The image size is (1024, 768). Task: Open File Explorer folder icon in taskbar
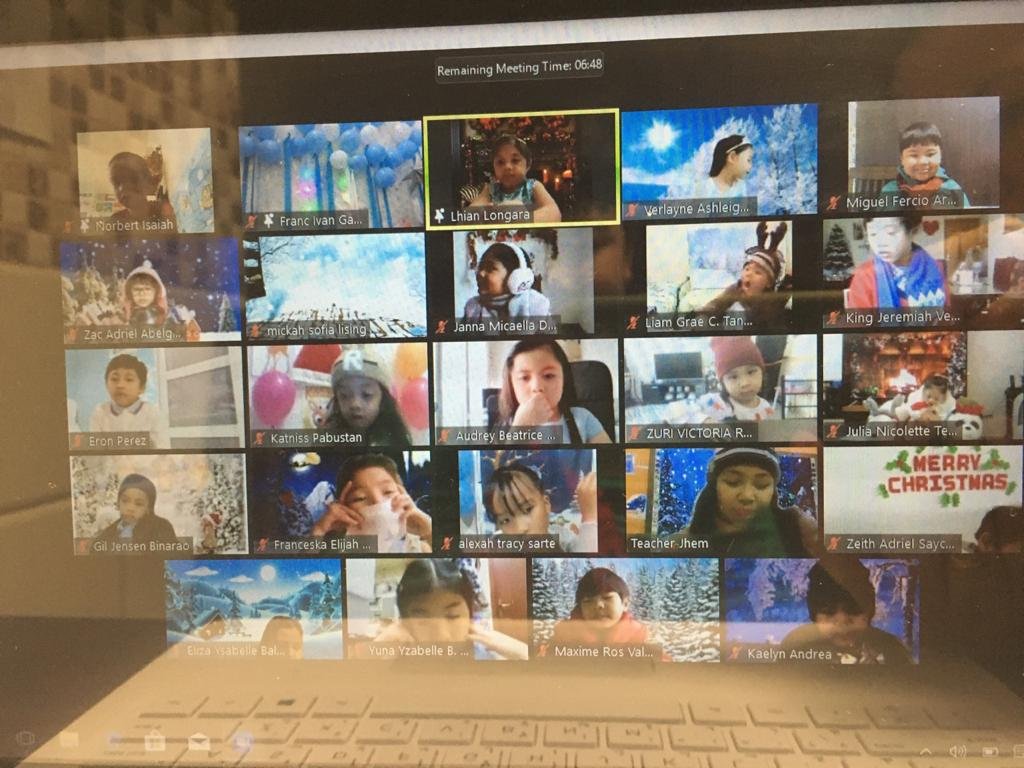69,740
